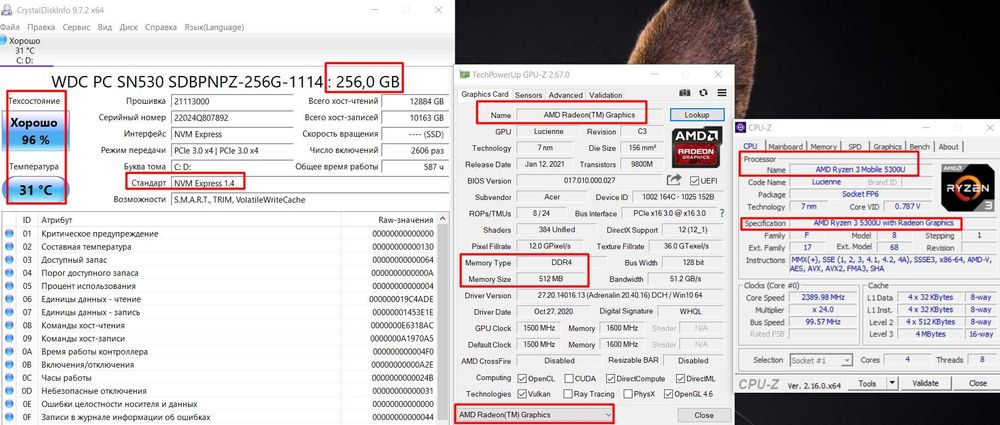The image size is (1000, 425).
Task: Switch to the Sensors tab in GPU-Z
Action: pos(528,95)
